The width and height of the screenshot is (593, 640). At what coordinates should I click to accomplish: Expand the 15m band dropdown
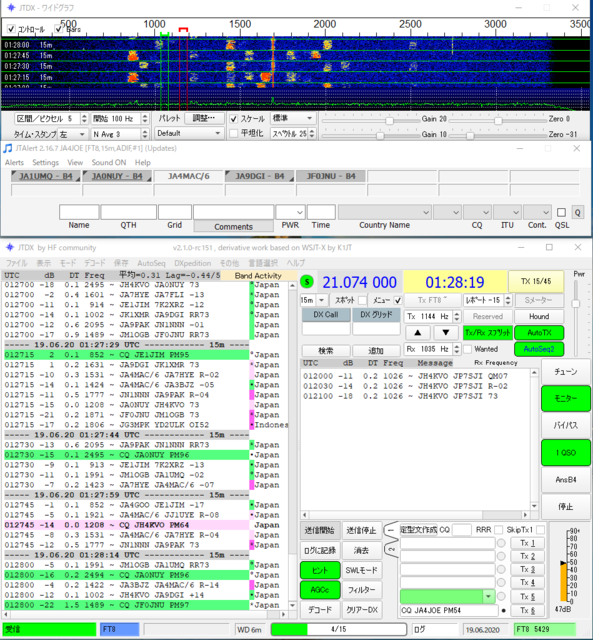(313, 300)
